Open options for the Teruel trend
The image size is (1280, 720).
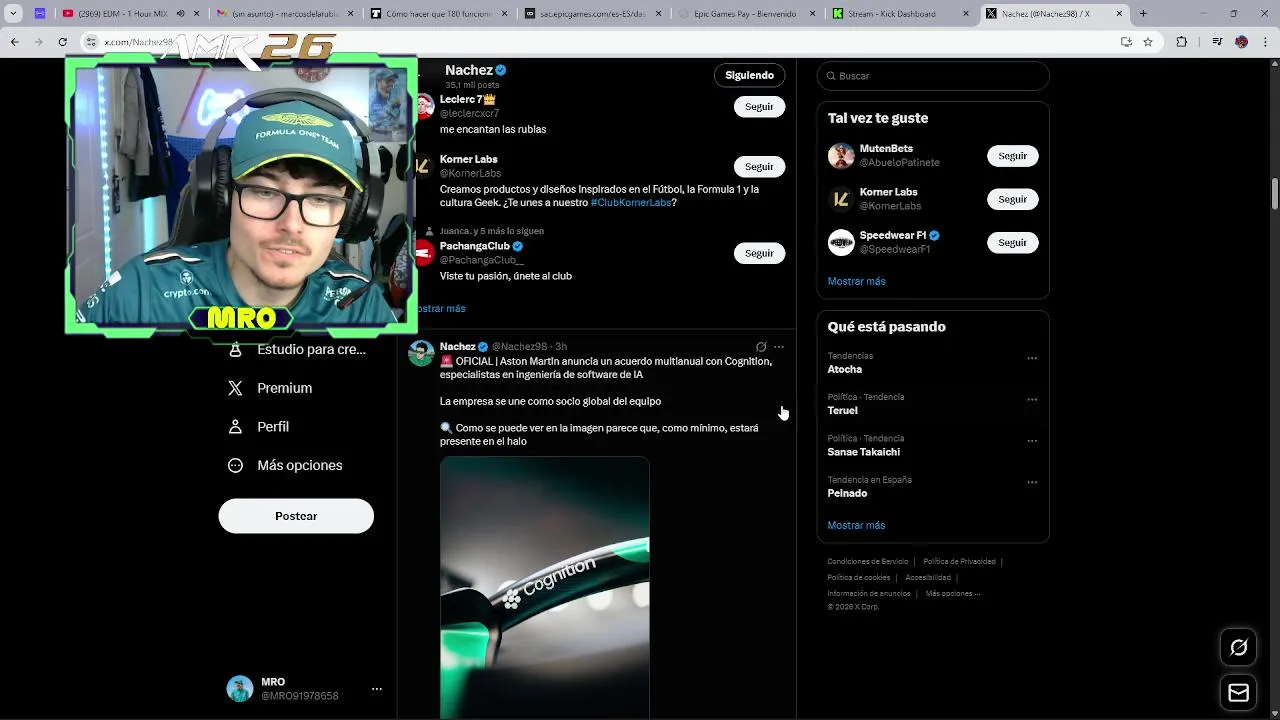click(x=1032, y=399)
